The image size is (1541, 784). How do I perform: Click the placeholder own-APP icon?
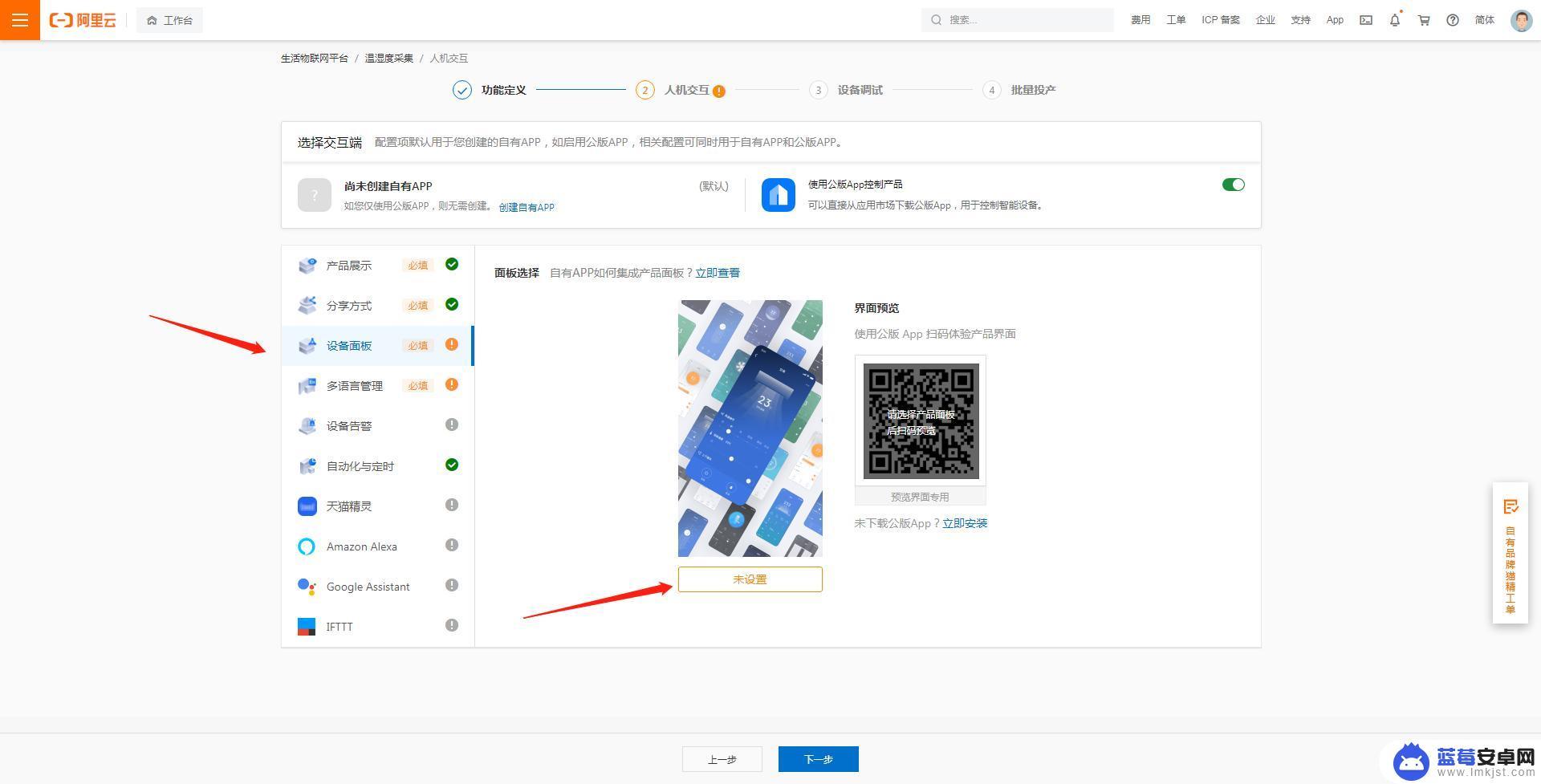(x=315, y=195)
